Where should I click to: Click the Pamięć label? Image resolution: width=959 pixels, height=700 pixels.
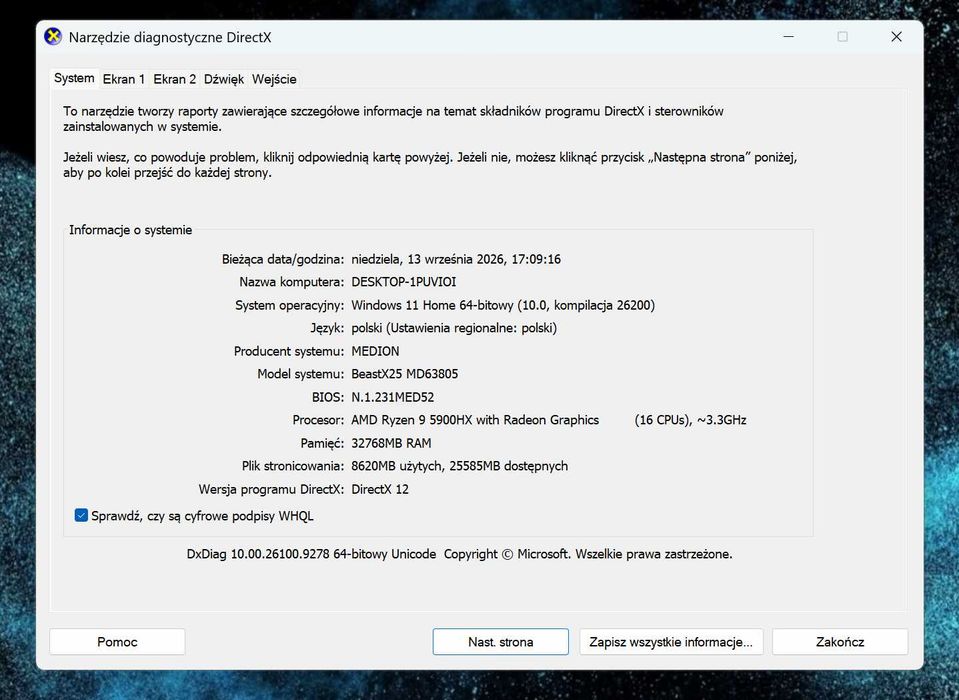coord(322,443)
